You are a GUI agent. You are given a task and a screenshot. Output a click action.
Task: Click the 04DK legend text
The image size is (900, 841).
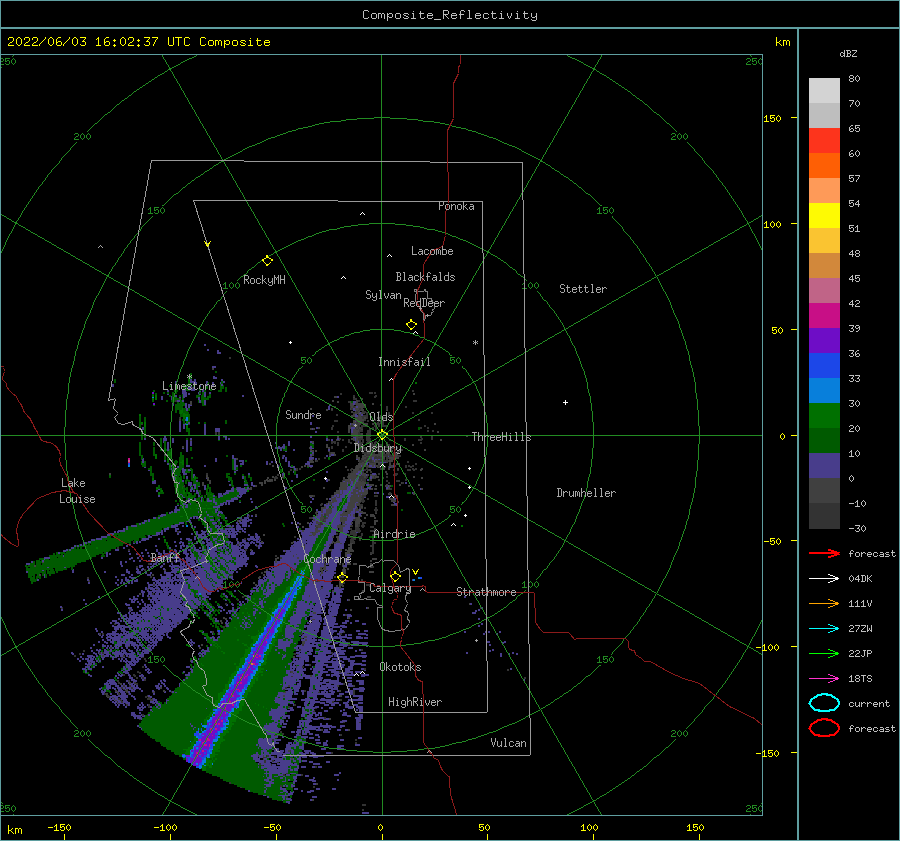(860, 578)
